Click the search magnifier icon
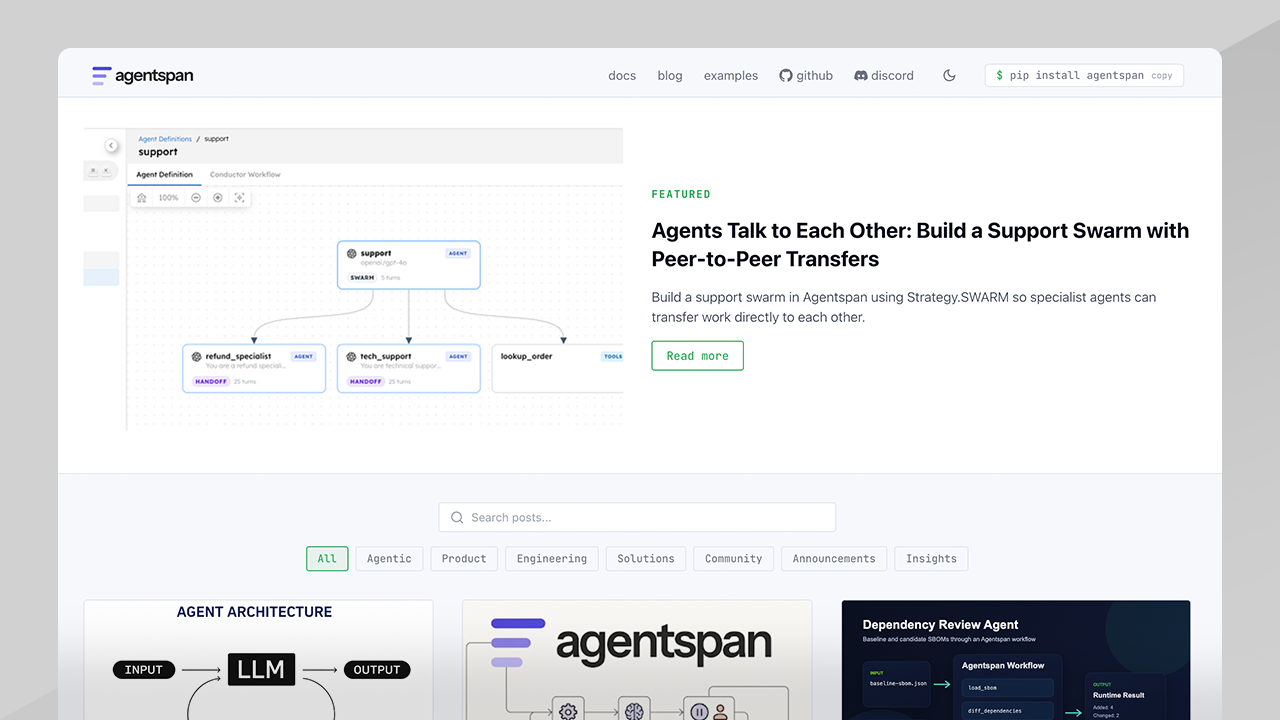 tap(457, 517)
